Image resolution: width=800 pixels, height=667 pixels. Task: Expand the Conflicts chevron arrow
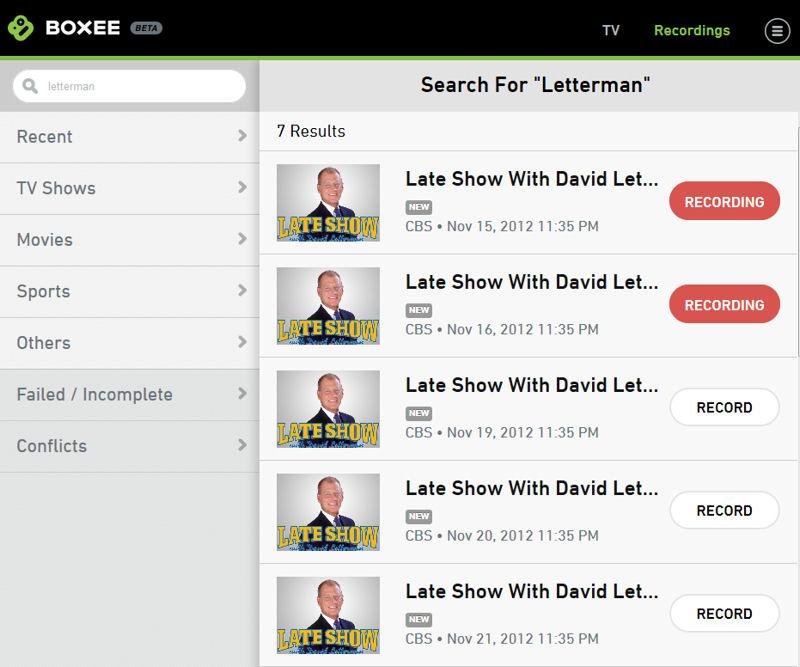coord(242,445)
